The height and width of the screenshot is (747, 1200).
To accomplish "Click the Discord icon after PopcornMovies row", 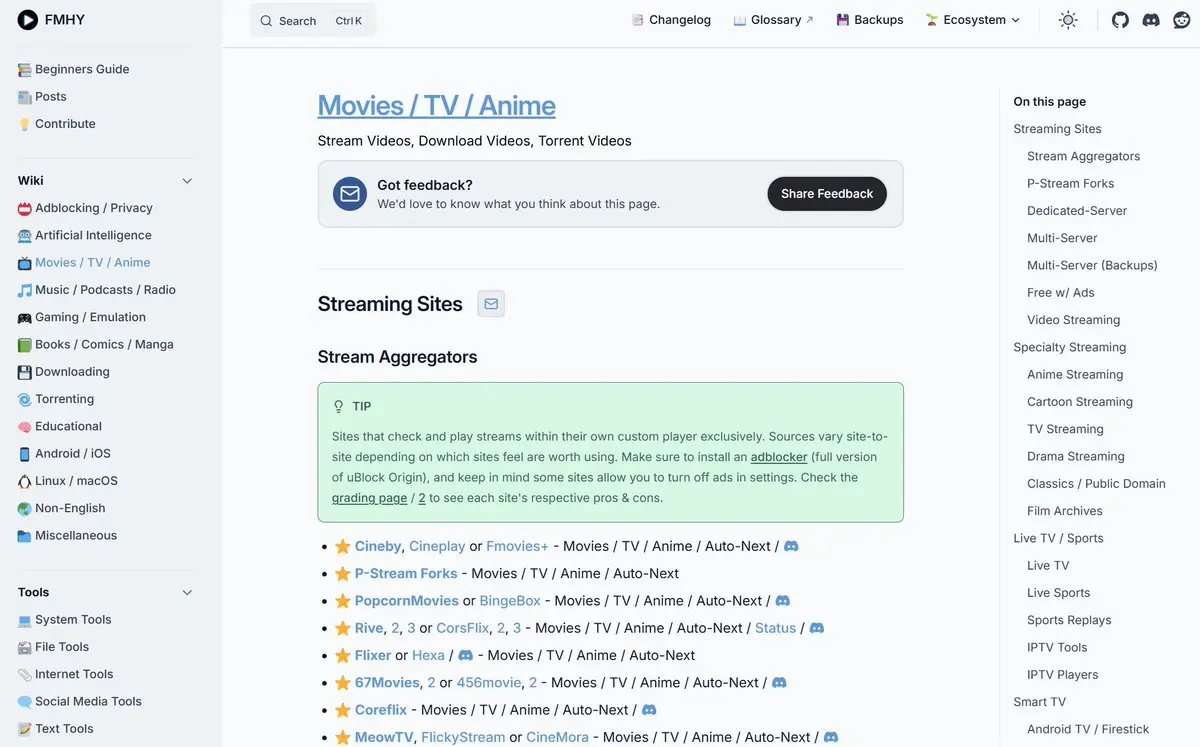I will (x=783, y=601).
